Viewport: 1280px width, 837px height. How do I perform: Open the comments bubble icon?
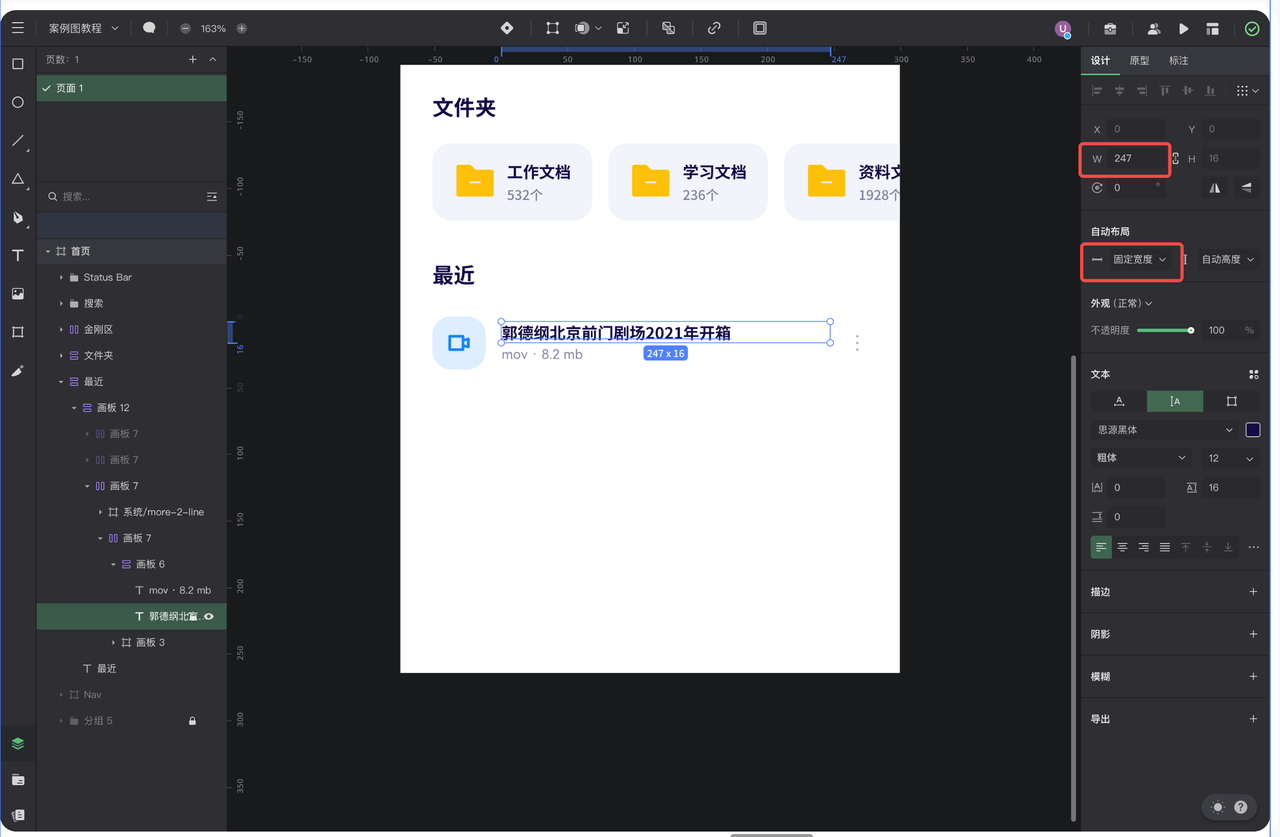pos(149,28)
